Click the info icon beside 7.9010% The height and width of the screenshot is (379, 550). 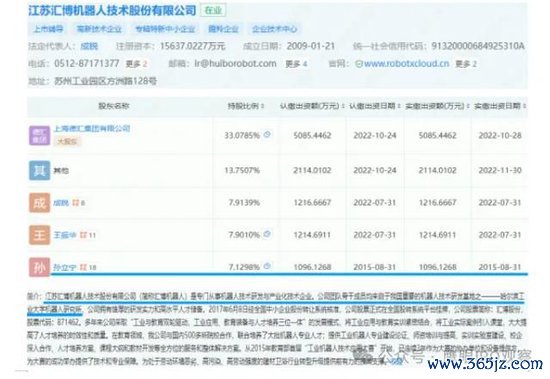tap(267, 234)
